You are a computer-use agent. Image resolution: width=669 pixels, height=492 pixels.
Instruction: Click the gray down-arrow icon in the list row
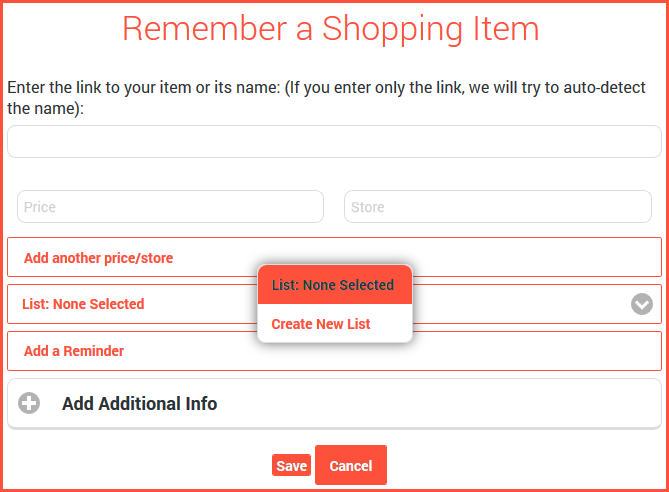coord(642,304)
